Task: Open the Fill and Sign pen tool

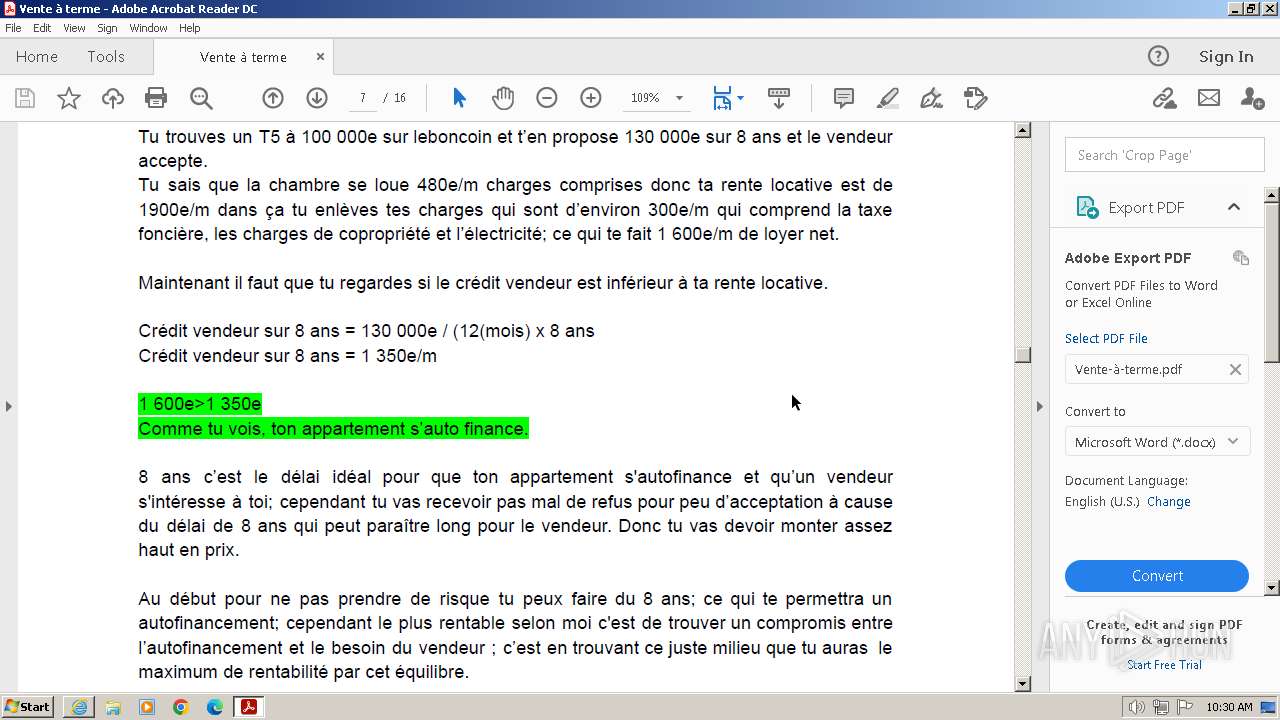Action: click(931, 98)
